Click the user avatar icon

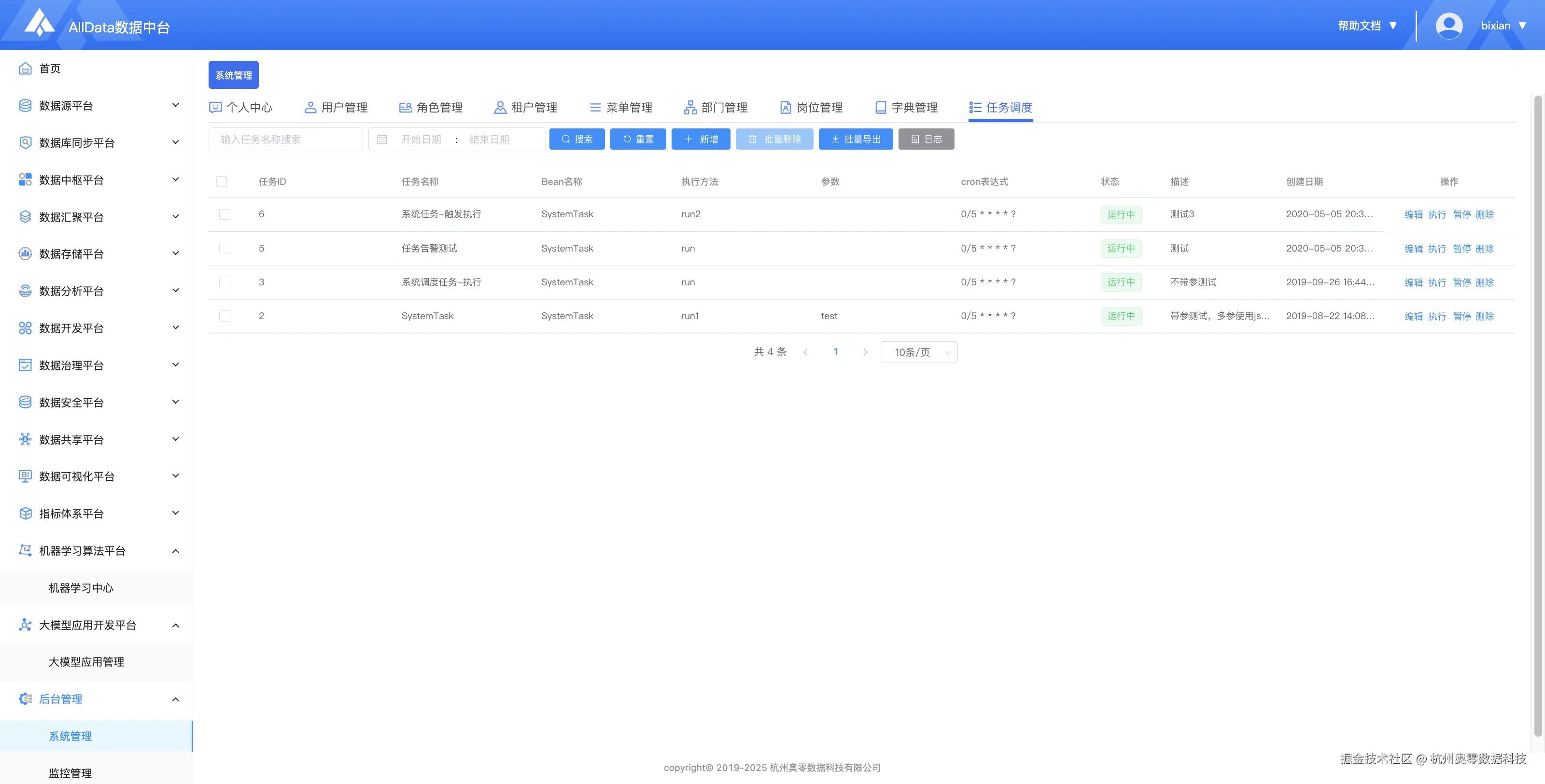tap(1448, 26)
